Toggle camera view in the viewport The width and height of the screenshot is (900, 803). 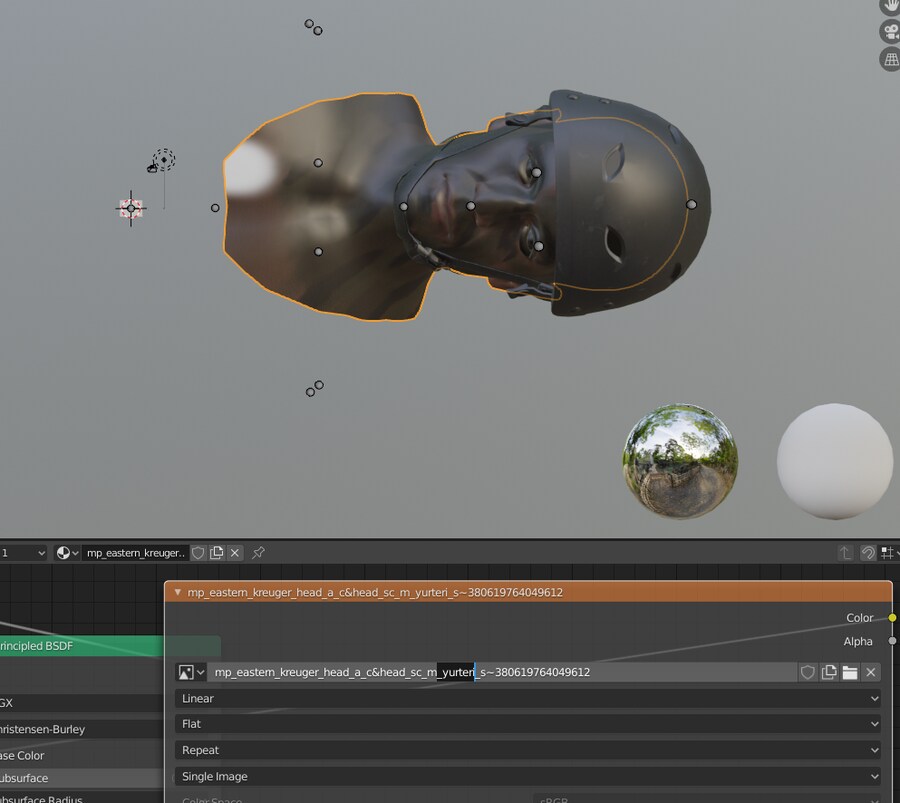890,32
